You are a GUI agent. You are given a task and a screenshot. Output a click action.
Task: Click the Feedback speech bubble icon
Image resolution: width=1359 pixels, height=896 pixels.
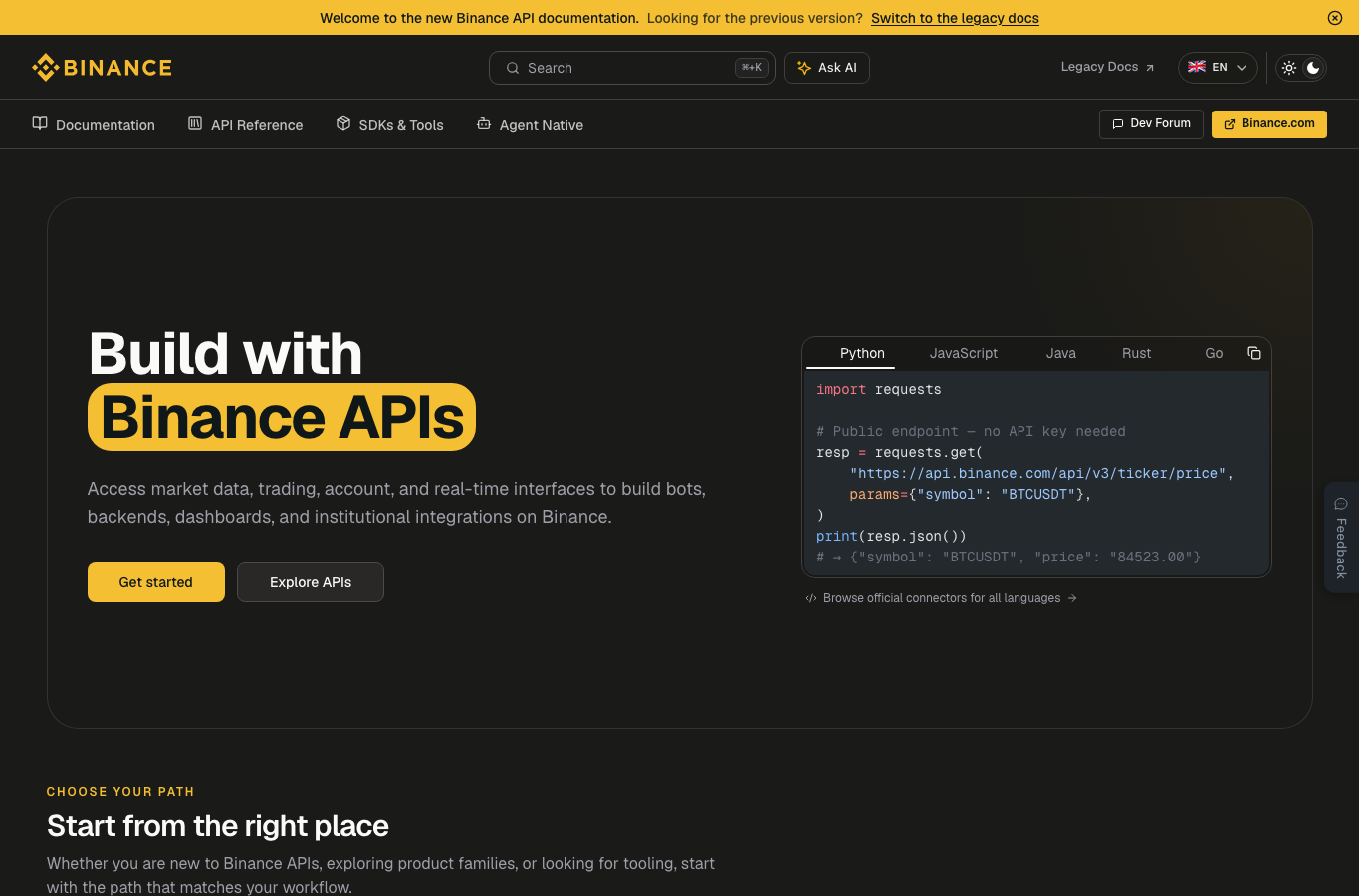click(x=1341, y=504)
